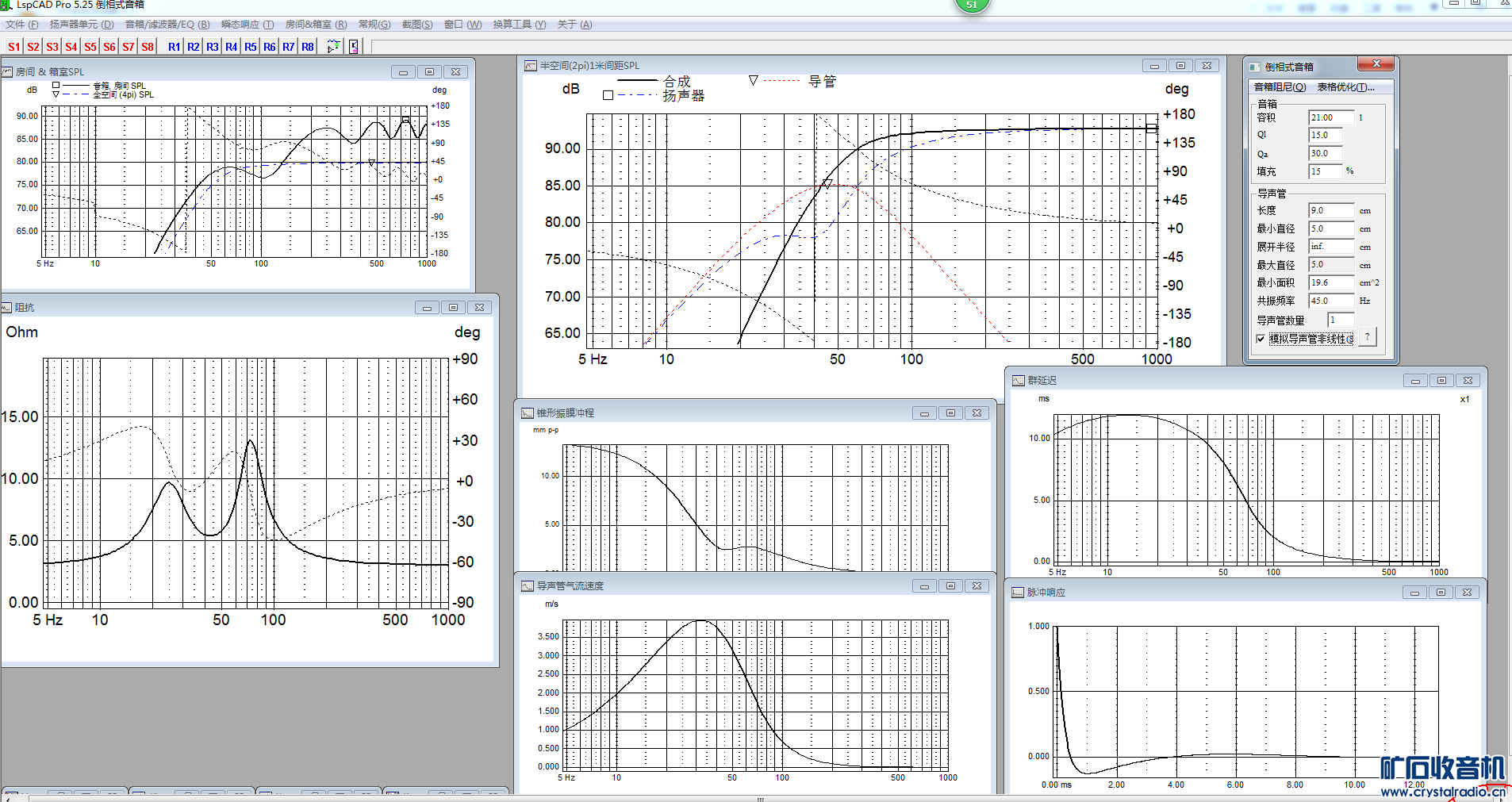1512x802 pixels.
Task: Click the filter circuit waveform toolbar icon
Action: [x=334, y=47]
